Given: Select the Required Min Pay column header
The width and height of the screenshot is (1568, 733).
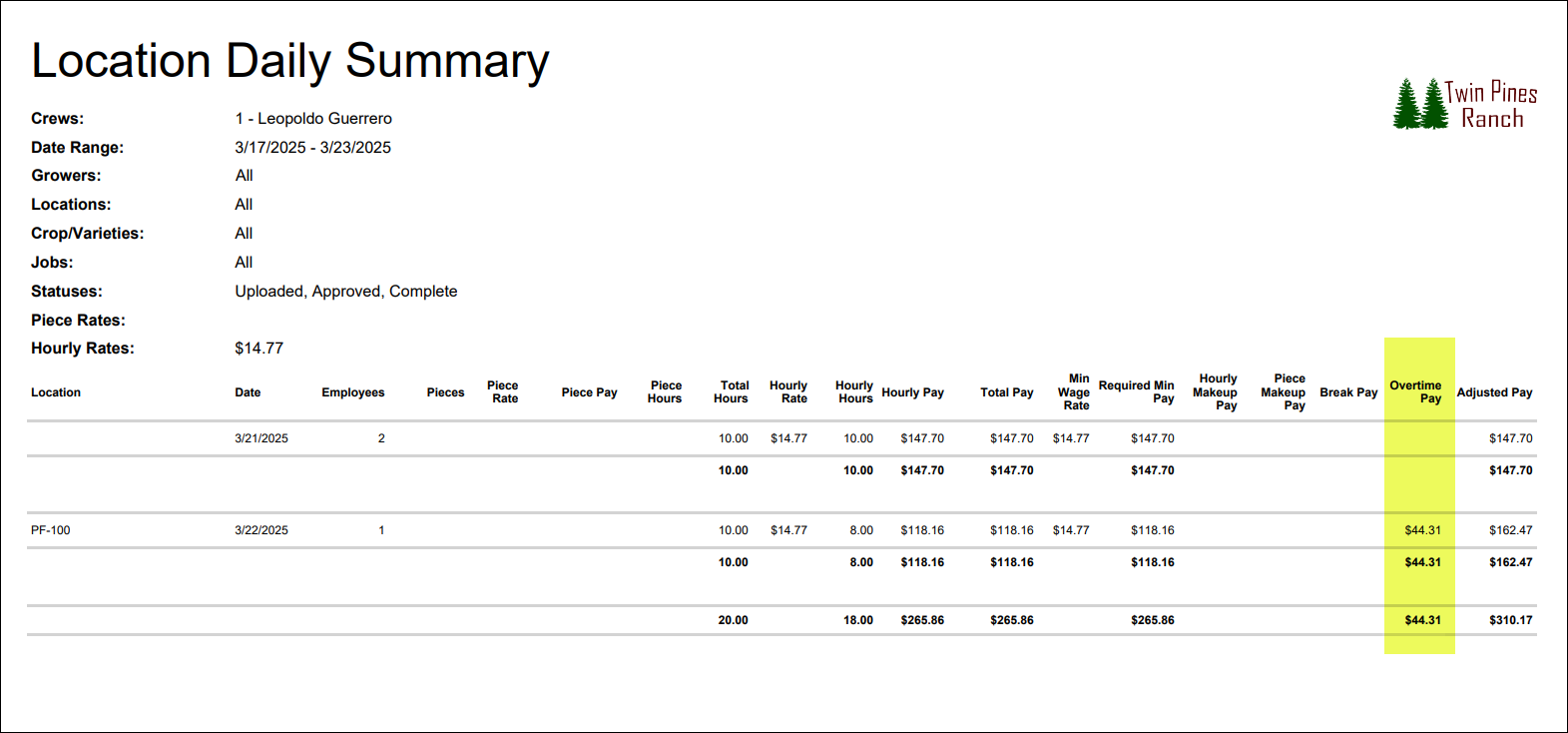Looking at the screenshot, I should [1136, 392].
